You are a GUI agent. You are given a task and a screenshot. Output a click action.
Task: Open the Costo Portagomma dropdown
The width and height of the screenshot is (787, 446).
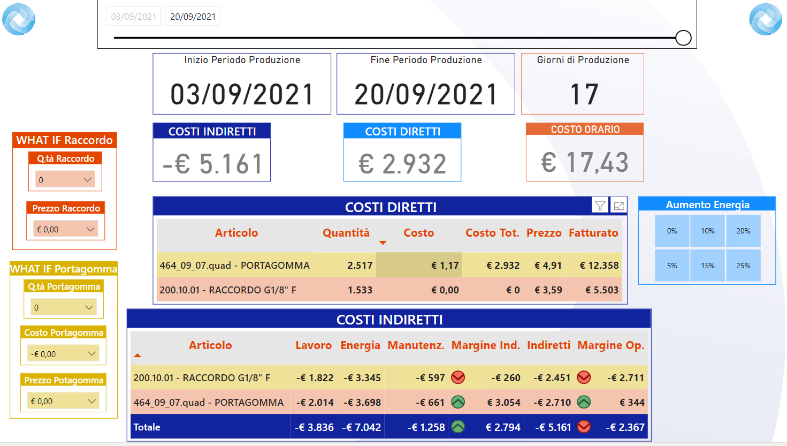point(63,353)
